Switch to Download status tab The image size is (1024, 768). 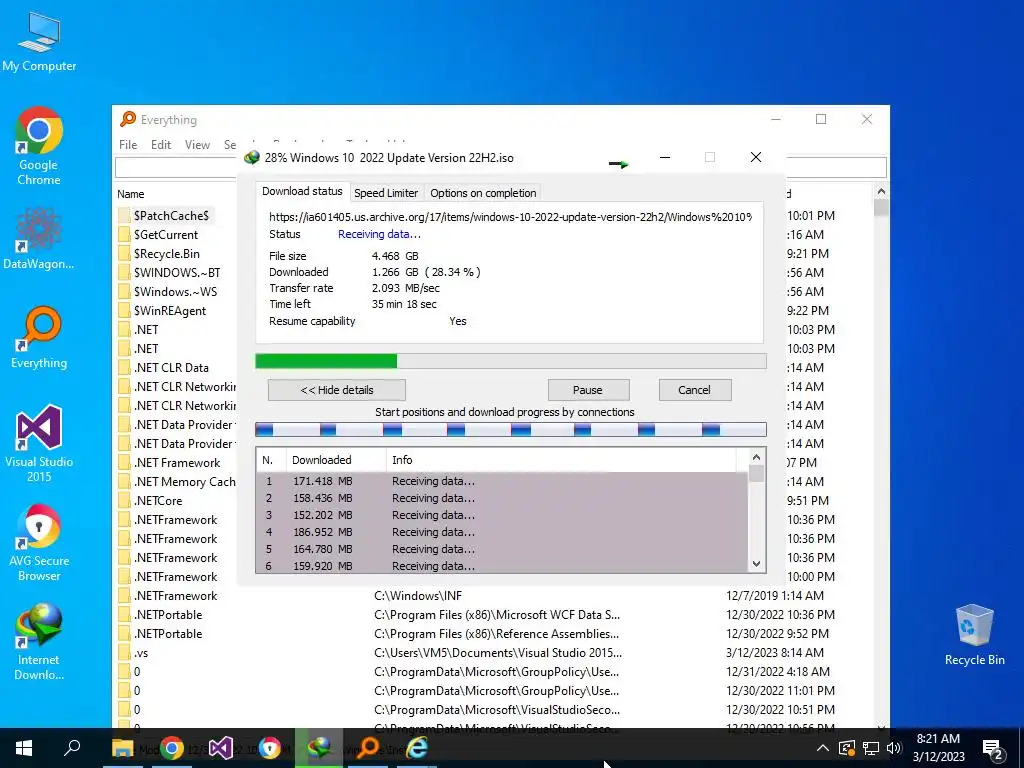[x=302, y=191]
